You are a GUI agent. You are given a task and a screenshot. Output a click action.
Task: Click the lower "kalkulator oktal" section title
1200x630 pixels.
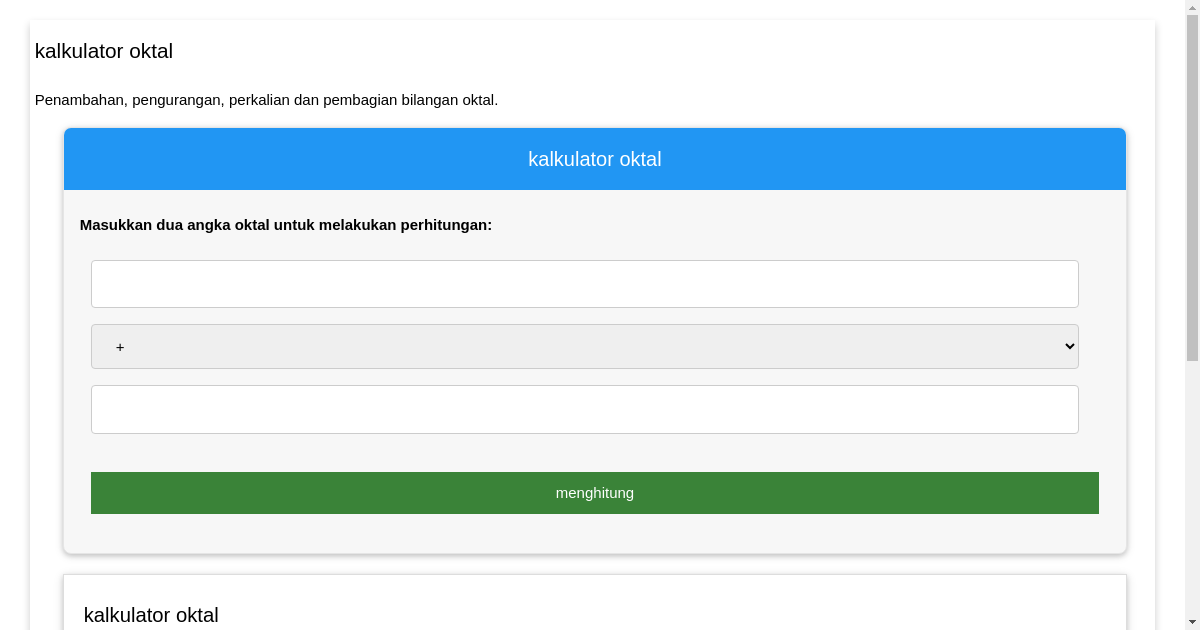151,615
